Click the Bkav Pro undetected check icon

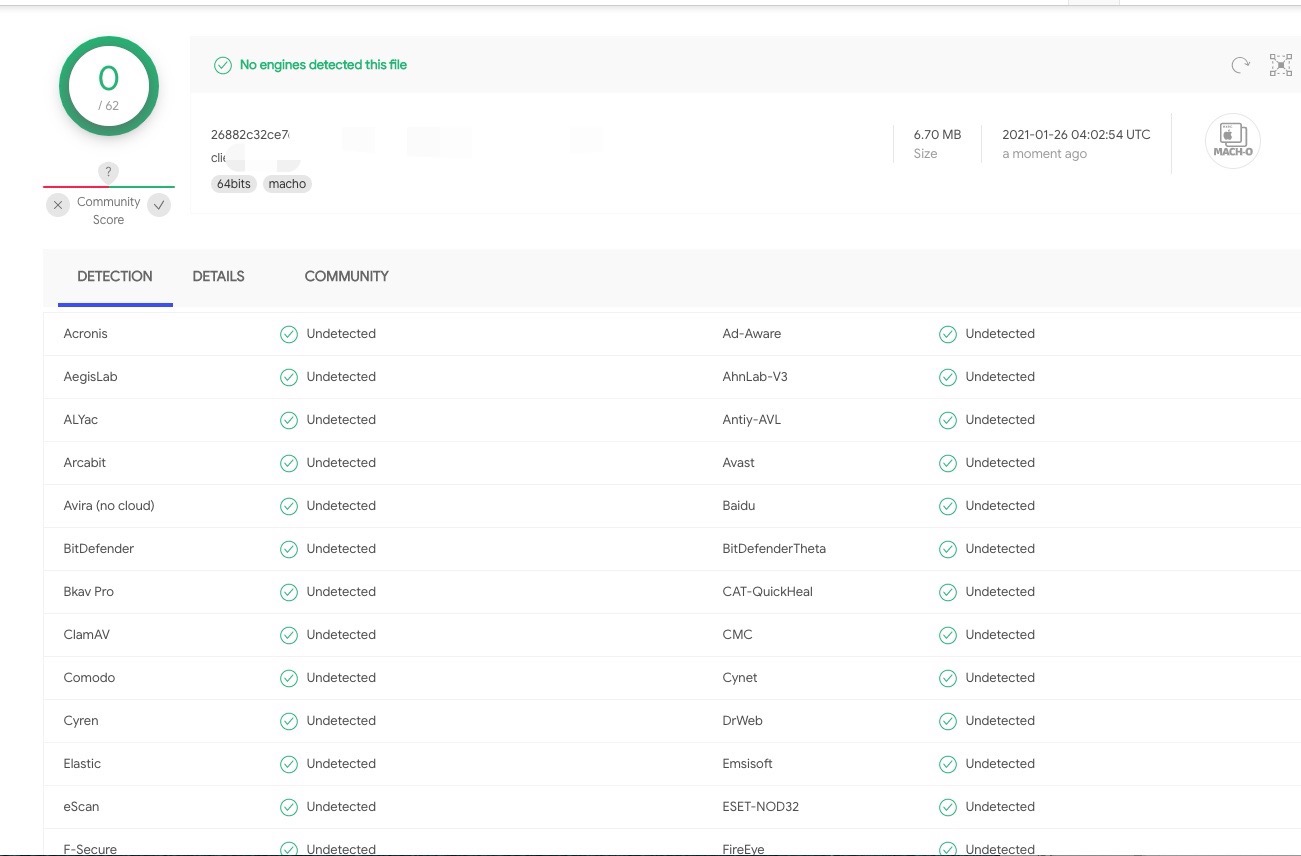pos(289,592)
